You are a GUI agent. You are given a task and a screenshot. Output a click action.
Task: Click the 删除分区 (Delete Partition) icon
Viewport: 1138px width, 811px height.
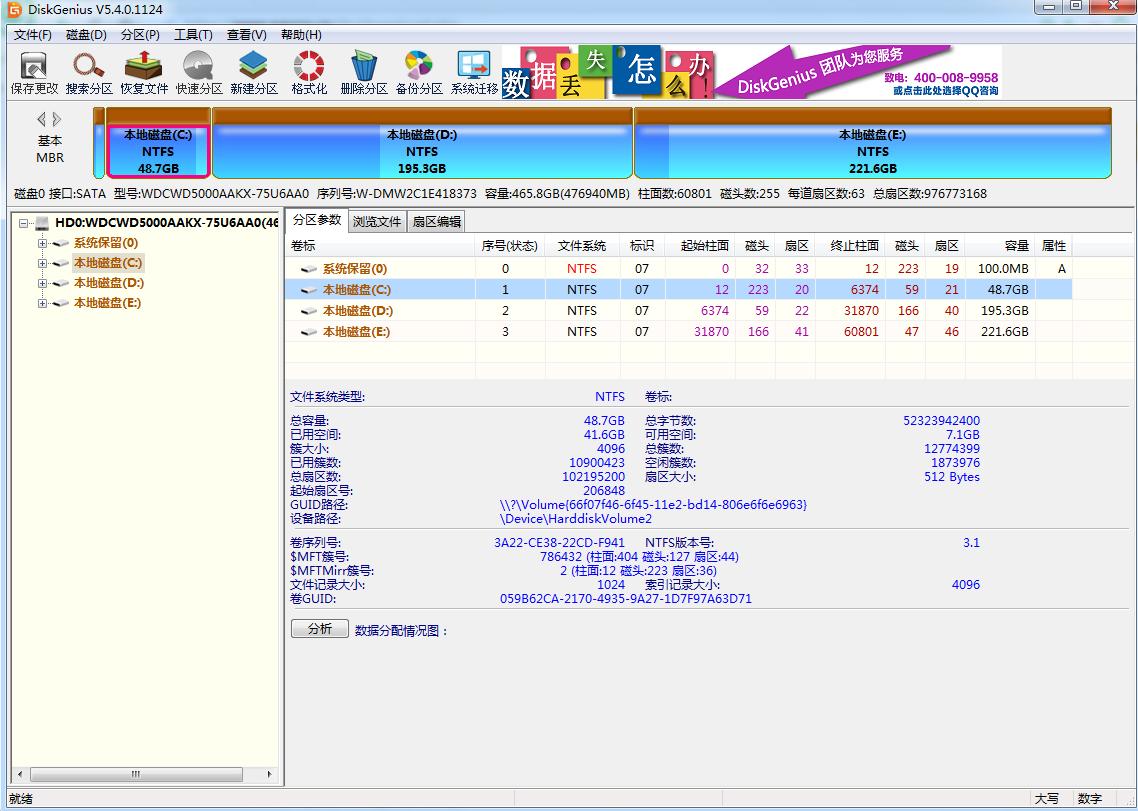tap(362, 71)
